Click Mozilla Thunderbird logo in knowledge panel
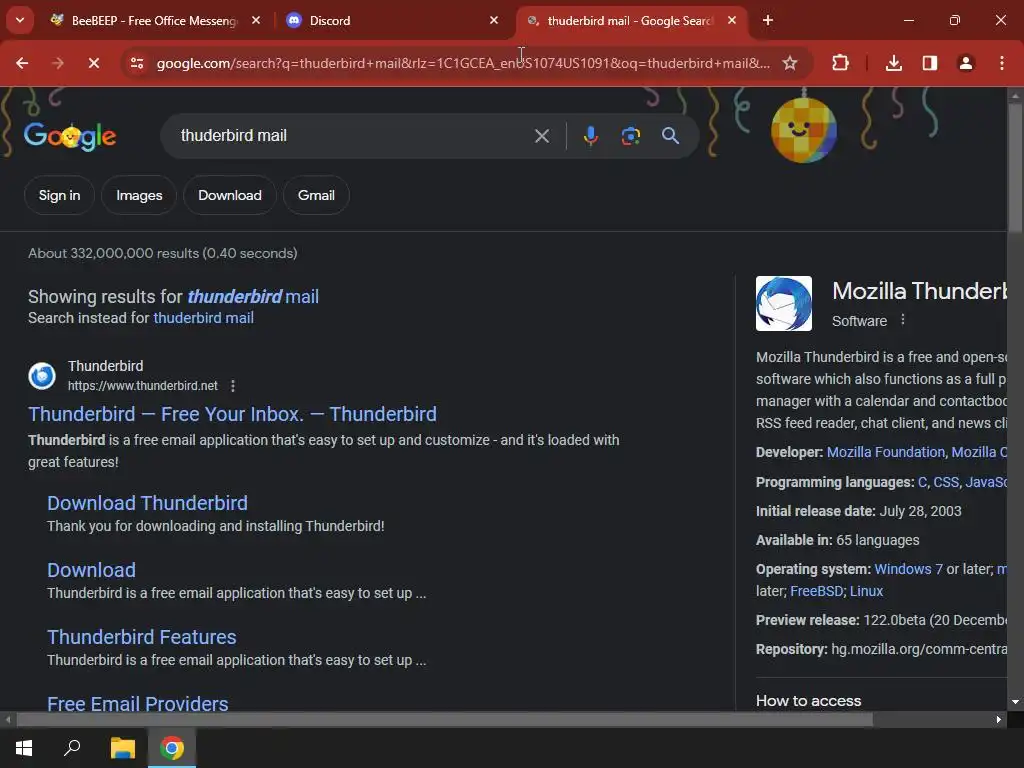1024x768 pixels. click(x=784, y=303)
